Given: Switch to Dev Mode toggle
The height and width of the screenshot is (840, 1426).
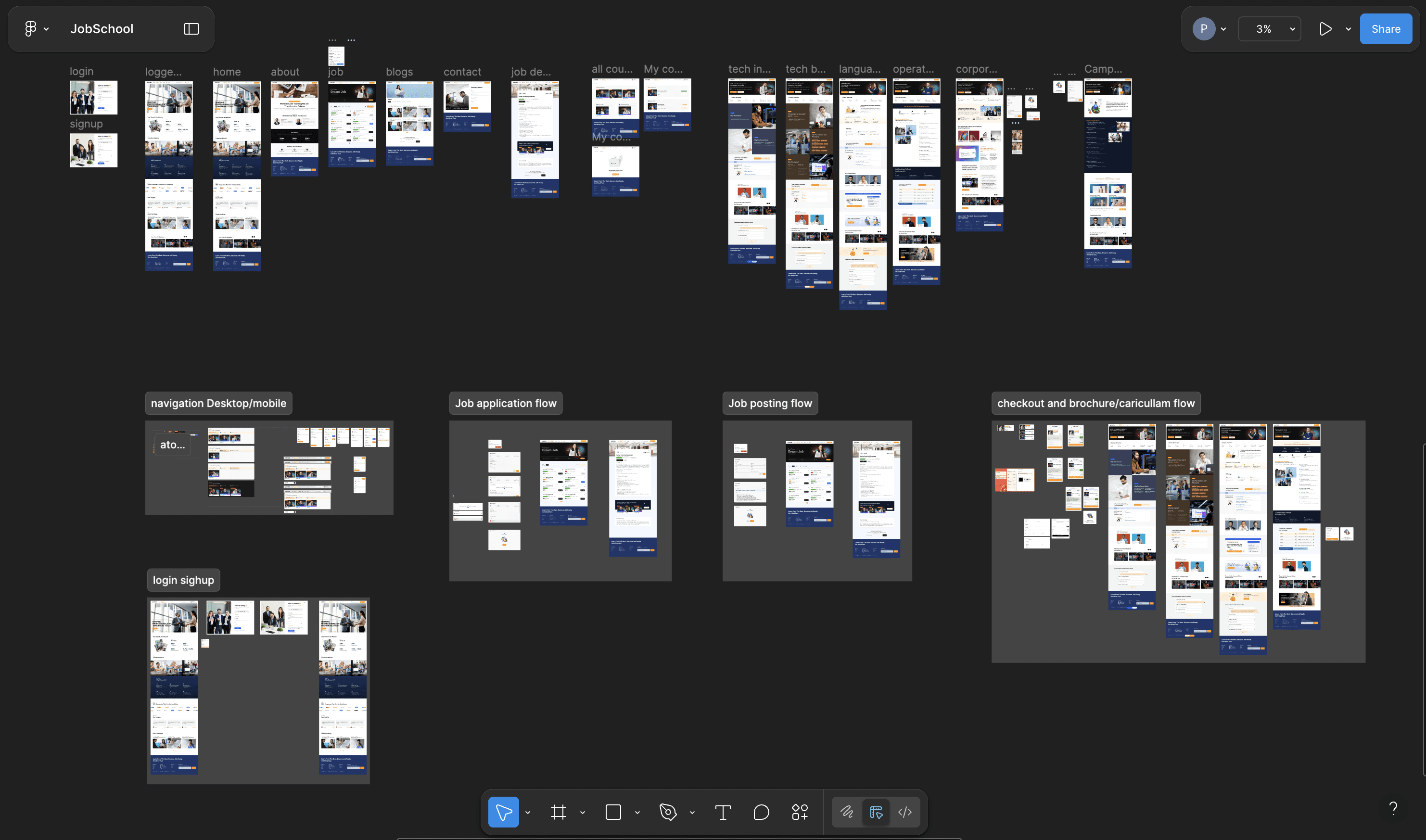Looking at the screenshot, I should (x=905, y=812).
